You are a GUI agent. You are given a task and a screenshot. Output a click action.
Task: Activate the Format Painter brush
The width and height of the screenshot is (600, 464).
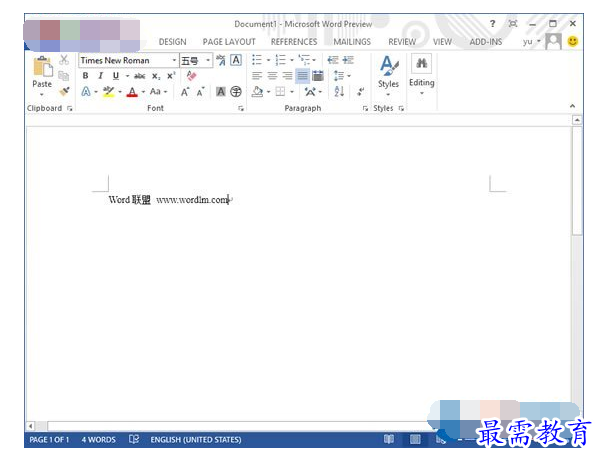pos(64,91)
